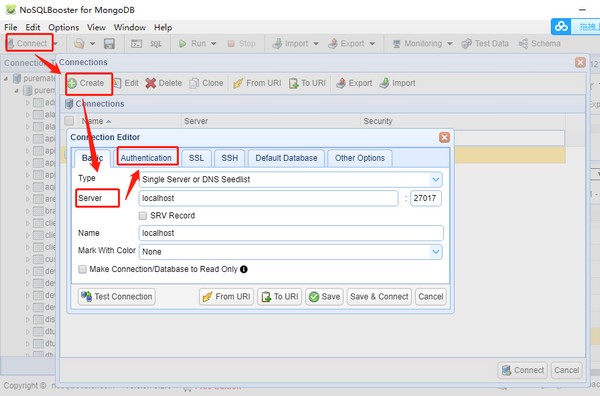Switch to the Authentication tab
The image size is (600, 396).
click(146, 158)
